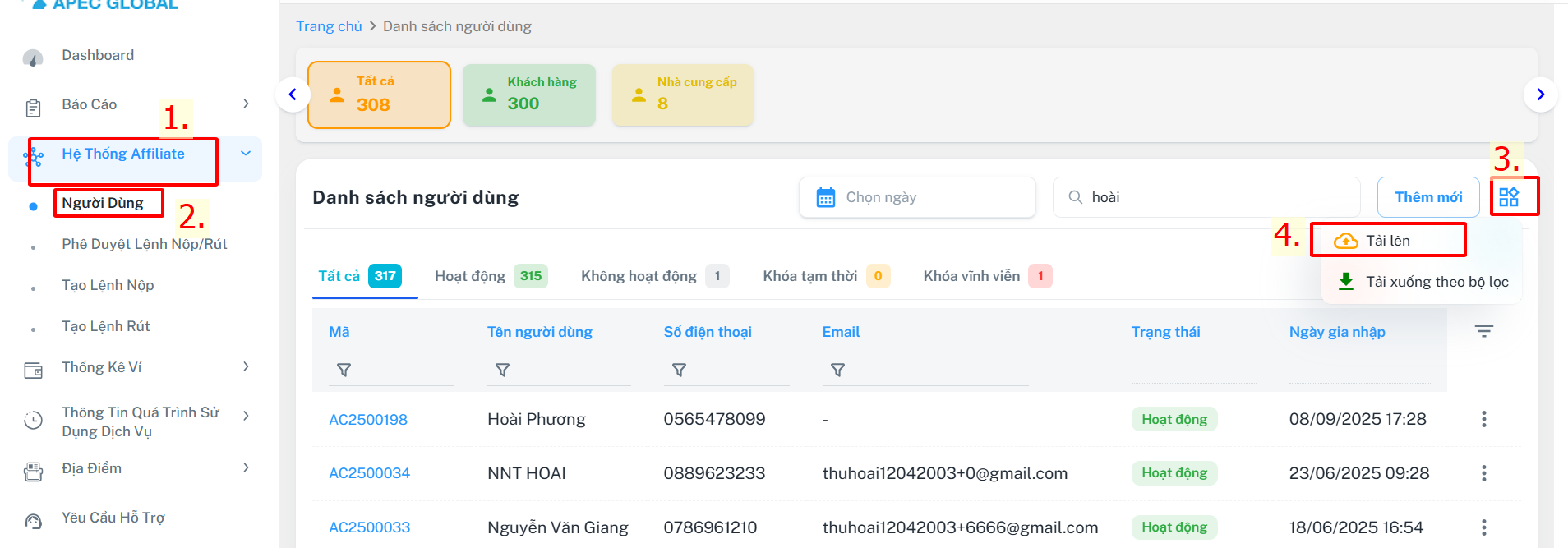Collapse the Hệ Thống Affiliate menu
1568x548 pixels.
(245, 154)
